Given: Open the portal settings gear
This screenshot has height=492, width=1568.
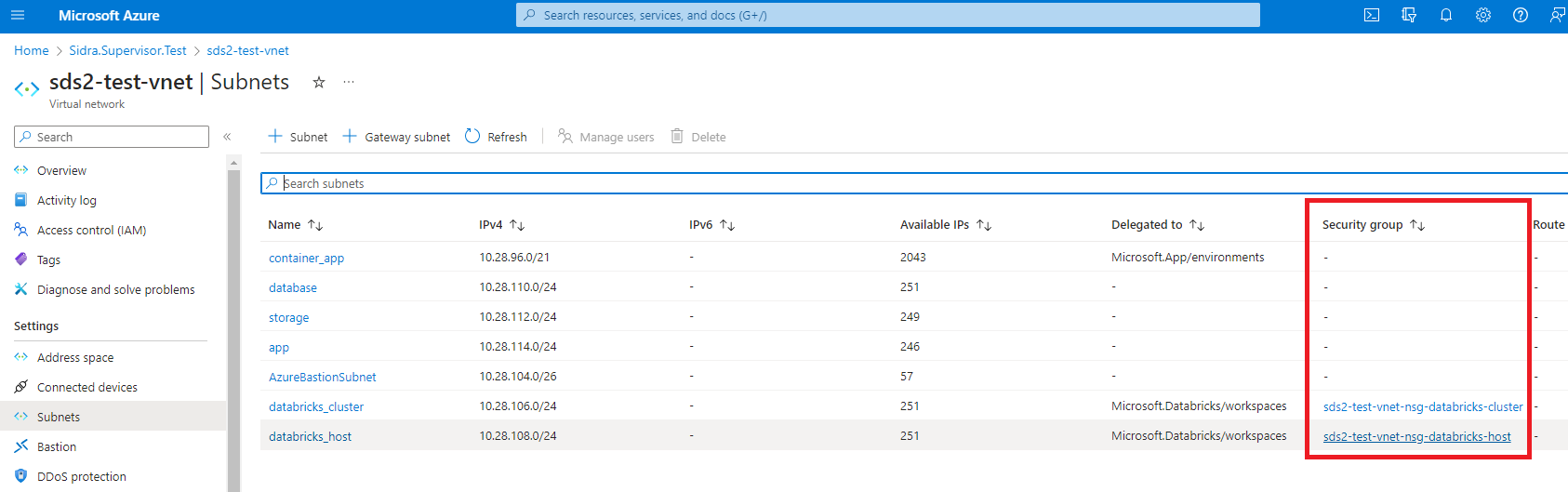Looking at the screenshot, I should (x=1483, y=15).
